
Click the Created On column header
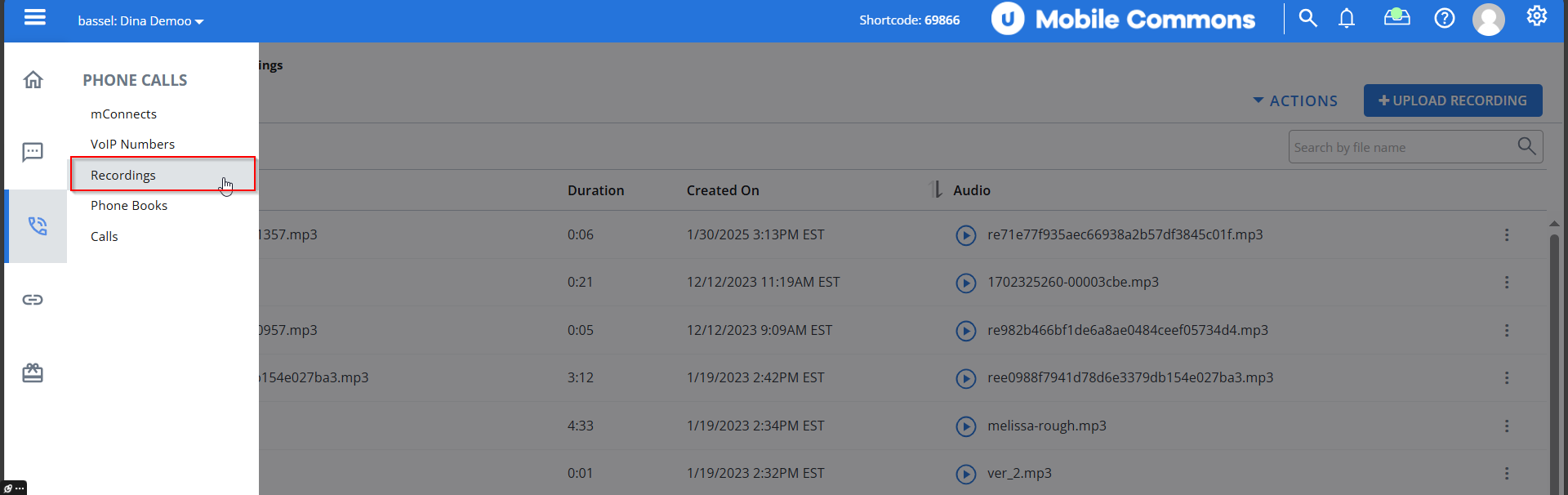click(x=723, y=190)
